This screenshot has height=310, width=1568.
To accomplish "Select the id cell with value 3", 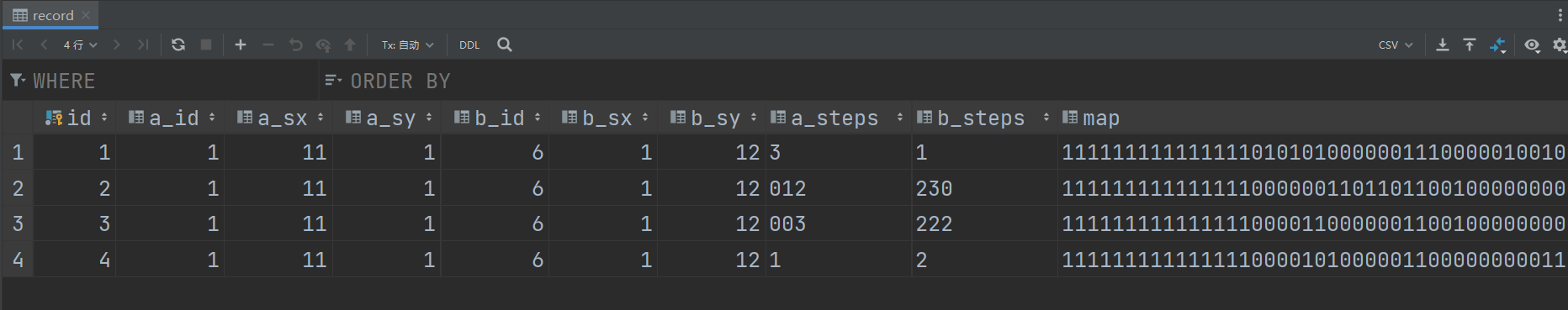I will click(75, 223).
